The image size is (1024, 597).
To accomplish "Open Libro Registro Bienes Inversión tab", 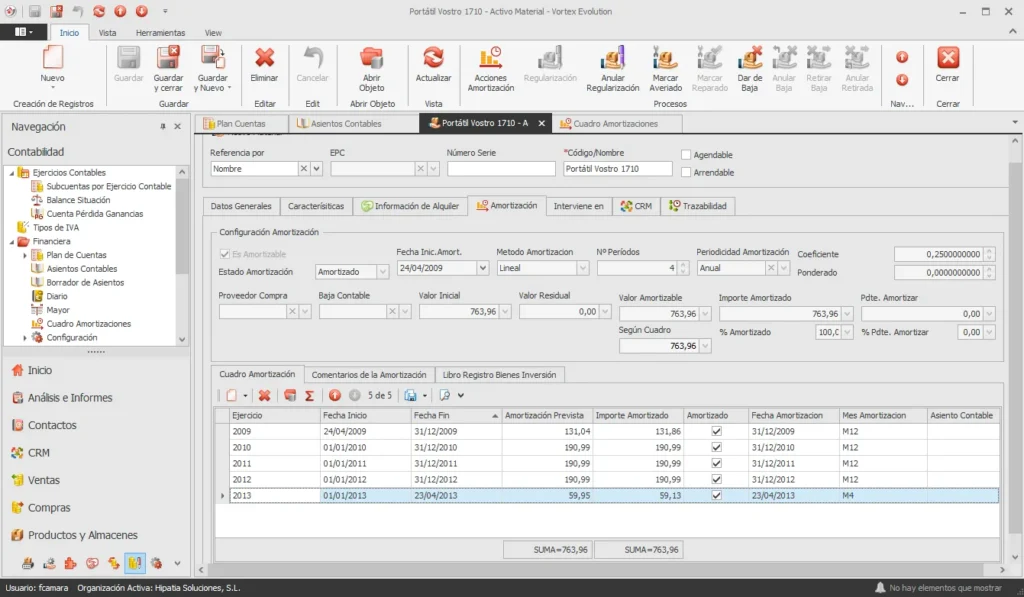I will point(500,375).
